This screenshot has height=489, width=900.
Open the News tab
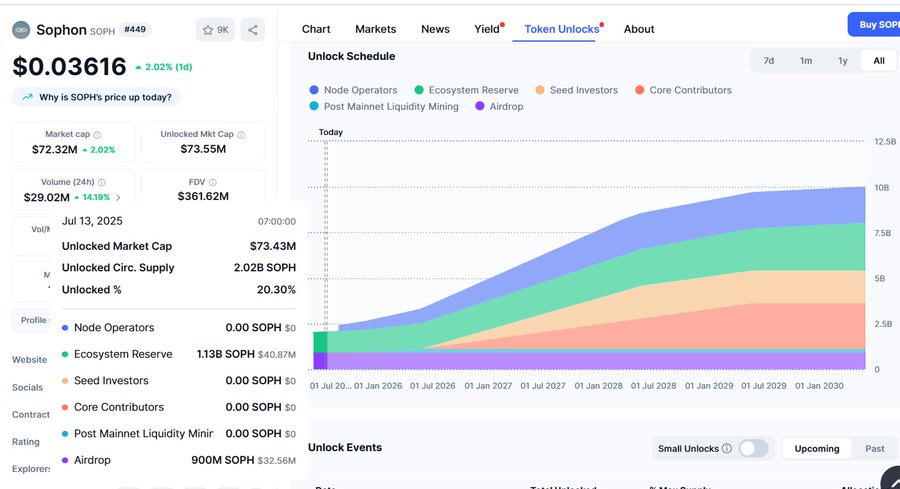click(435, 29)
